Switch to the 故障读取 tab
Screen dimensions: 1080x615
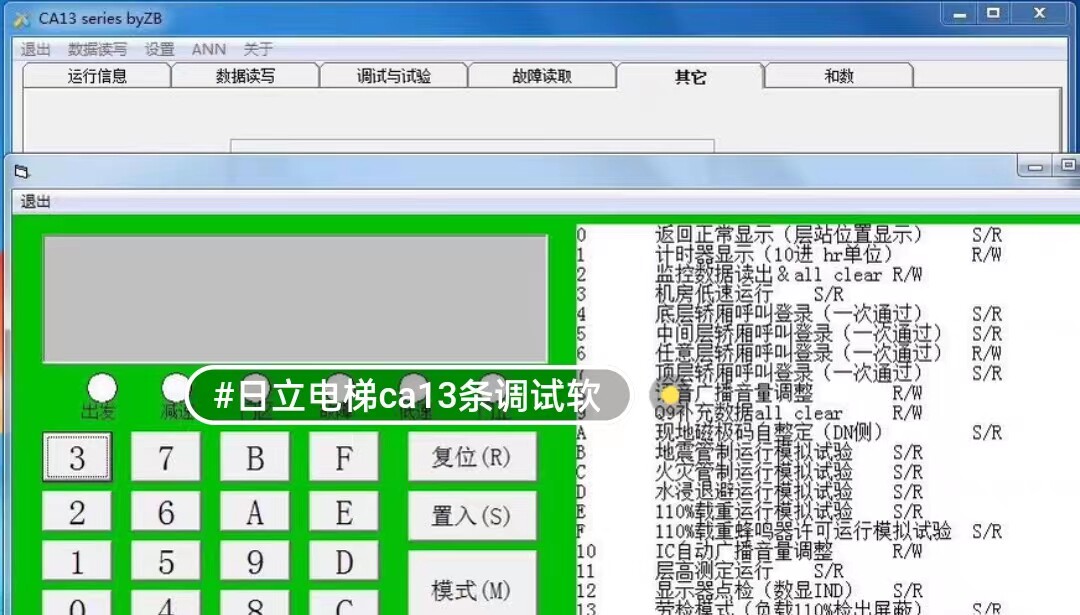pos(541,75)
